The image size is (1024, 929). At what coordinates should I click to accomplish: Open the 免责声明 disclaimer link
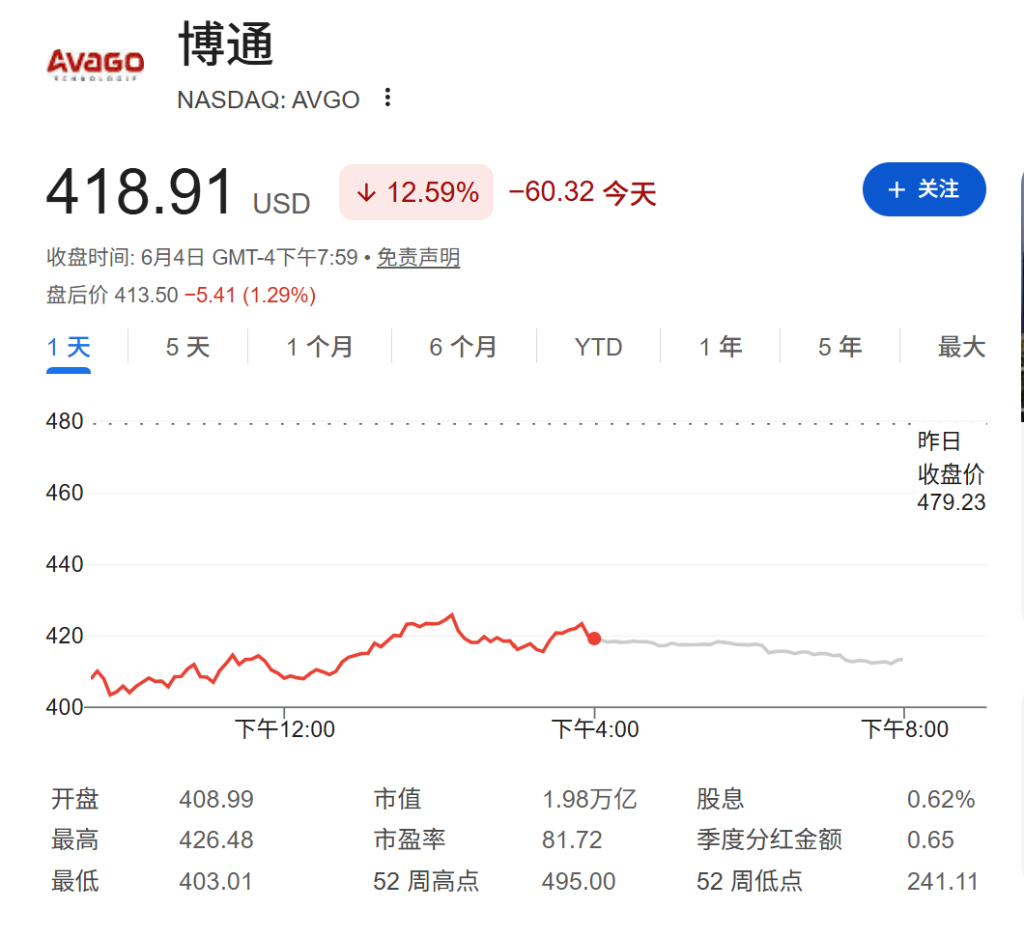pos(419,257)
